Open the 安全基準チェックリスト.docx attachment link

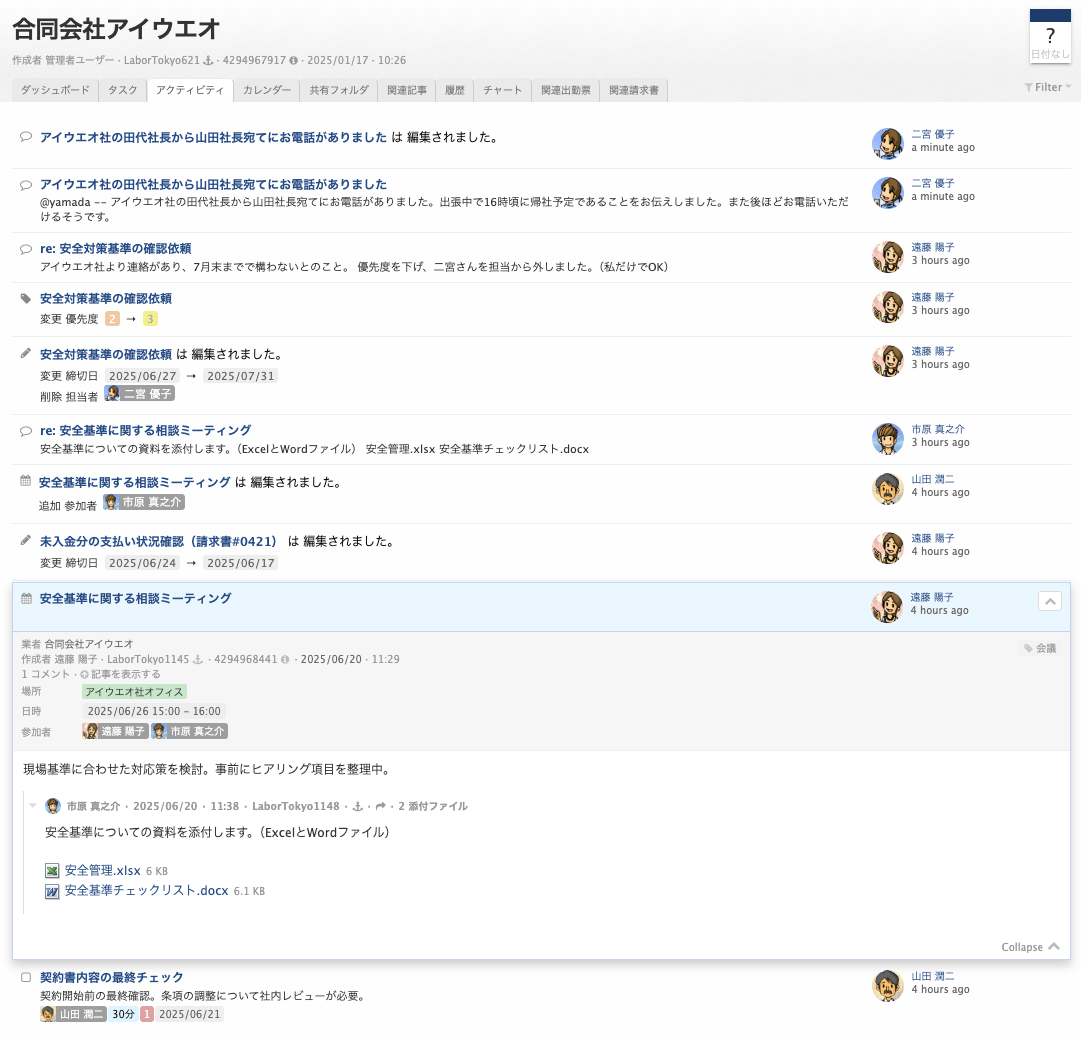coord(146,890)
